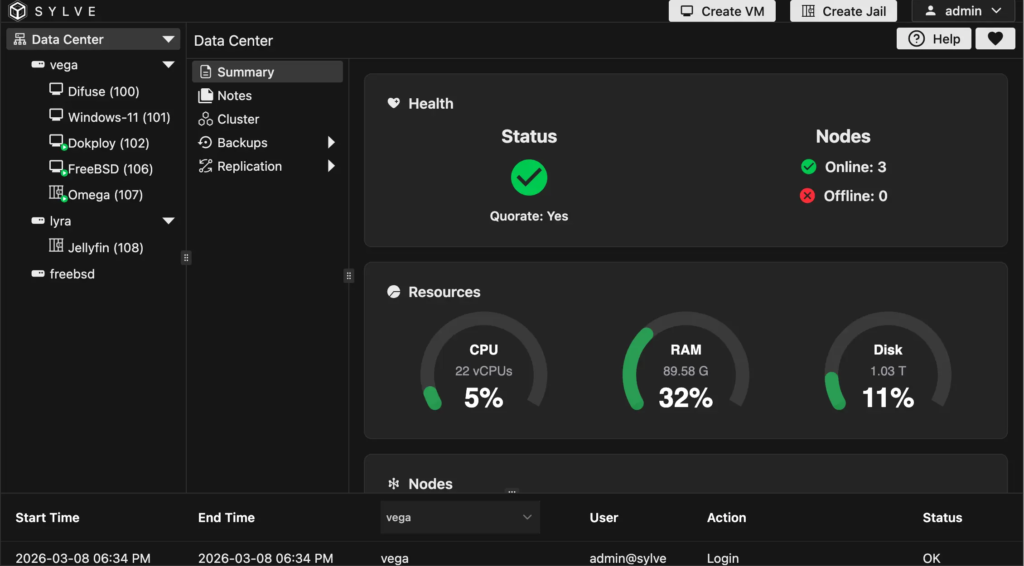This screenshot has height=566, width=1024.
Task: Collapse the vega node arrow
Action: (168, 65)
